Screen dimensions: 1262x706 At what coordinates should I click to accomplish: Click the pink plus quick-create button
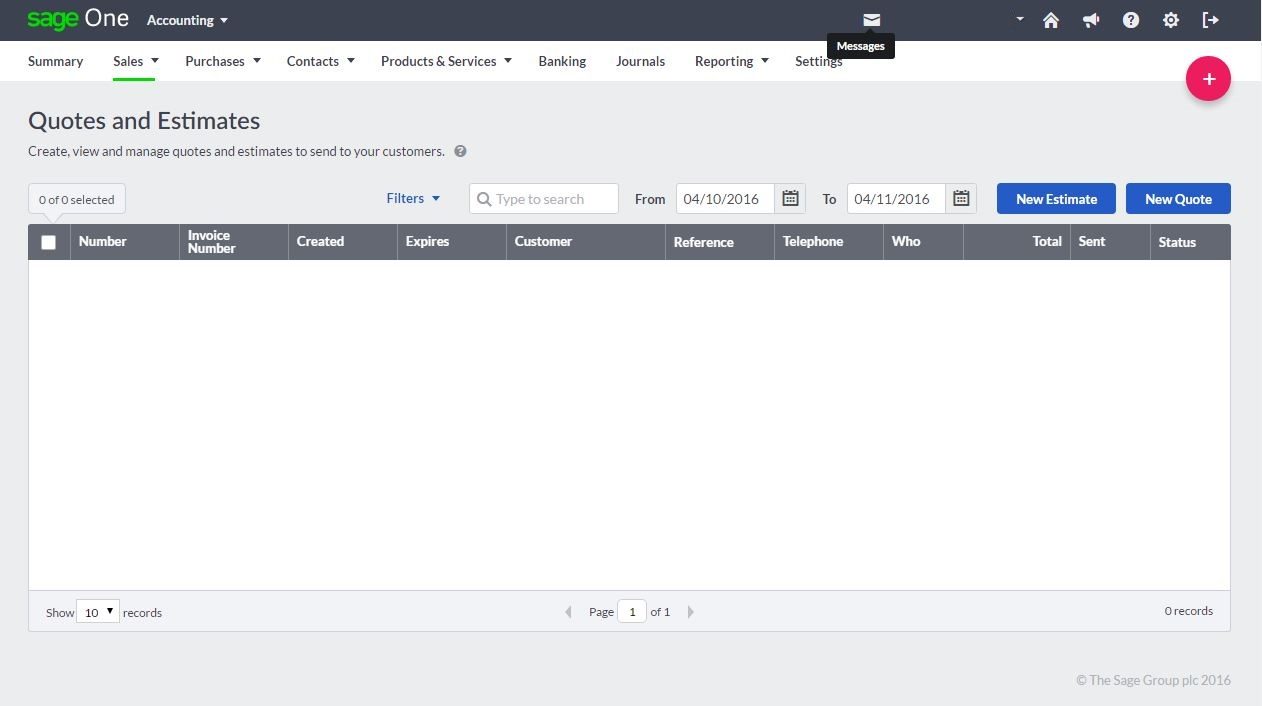coord(1208,79)
